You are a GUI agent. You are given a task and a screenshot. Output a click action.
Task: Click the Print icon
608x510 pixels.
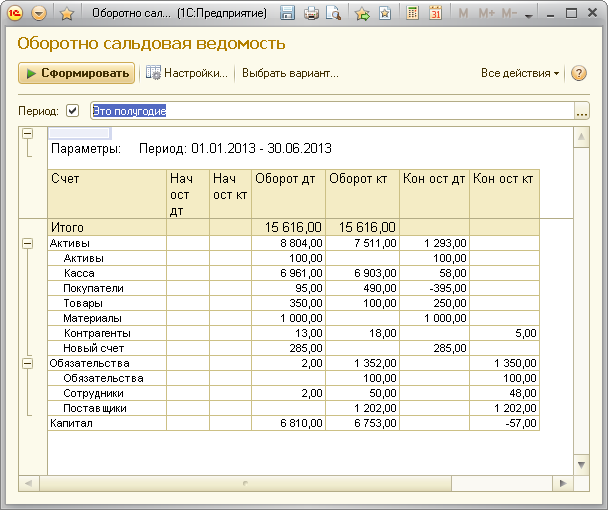tap(311, 14)
